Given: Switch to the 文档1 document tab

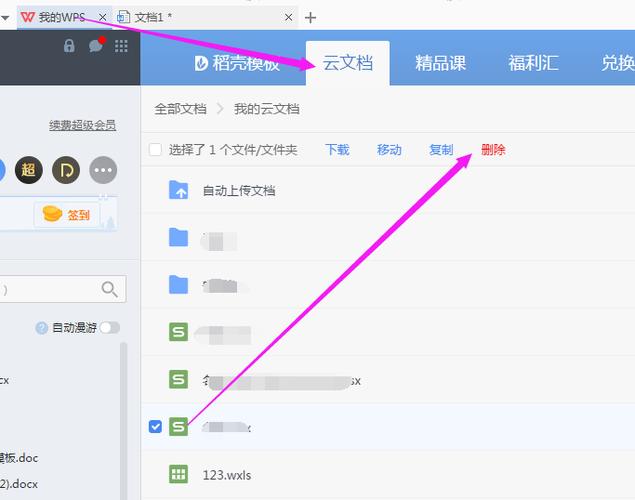Looking at the screenshot, I should coord(205,17).
